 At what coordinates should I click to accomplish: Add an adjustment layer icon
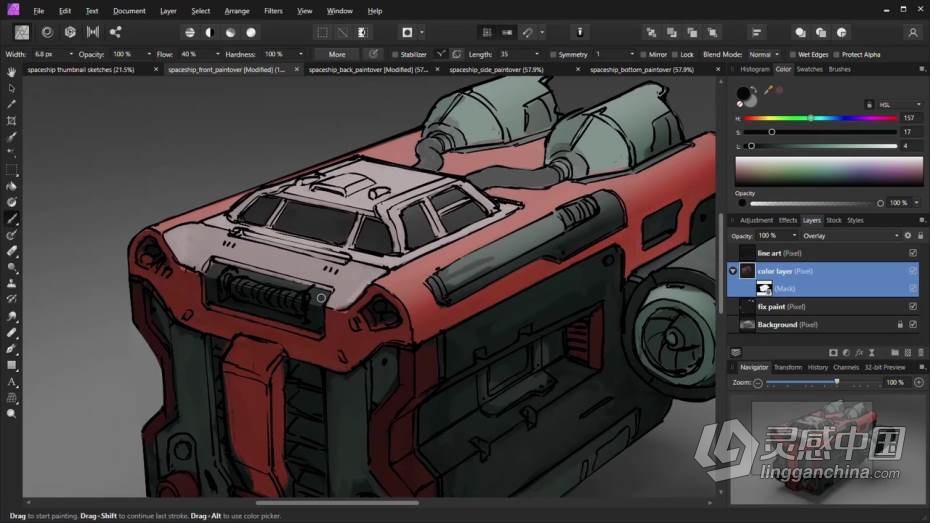tap(846, 352)
